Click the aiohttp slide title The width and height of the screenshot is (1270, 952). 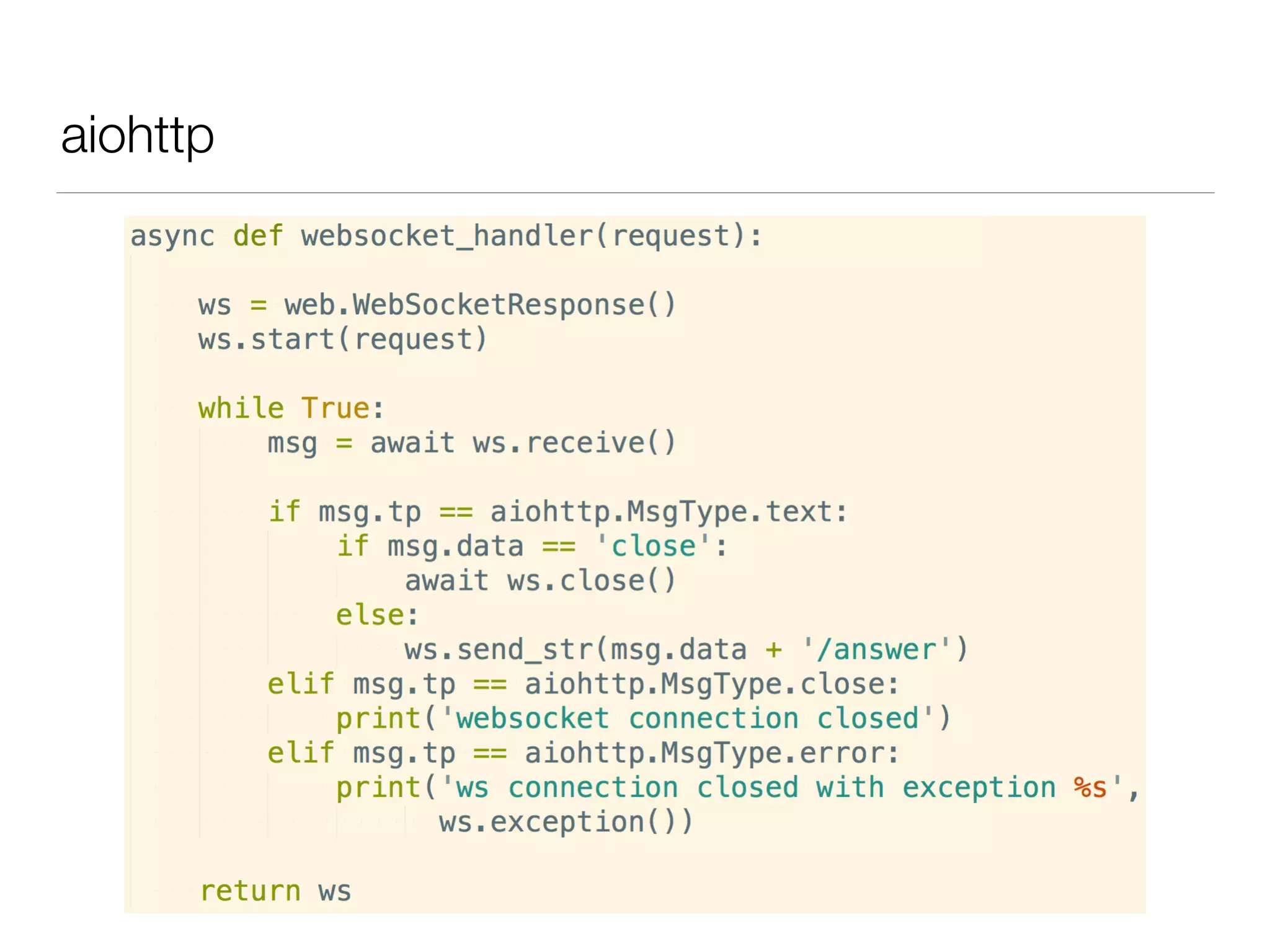[x=137, y=136]
